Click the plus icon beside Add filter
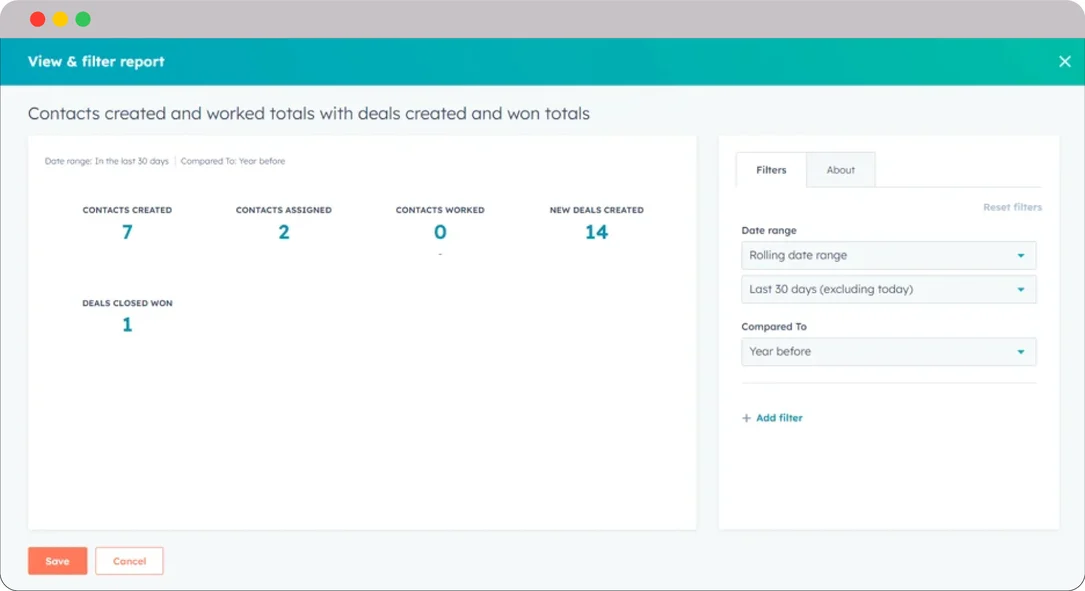Screen dimensions: 1085x591 (x=746, y=418)
